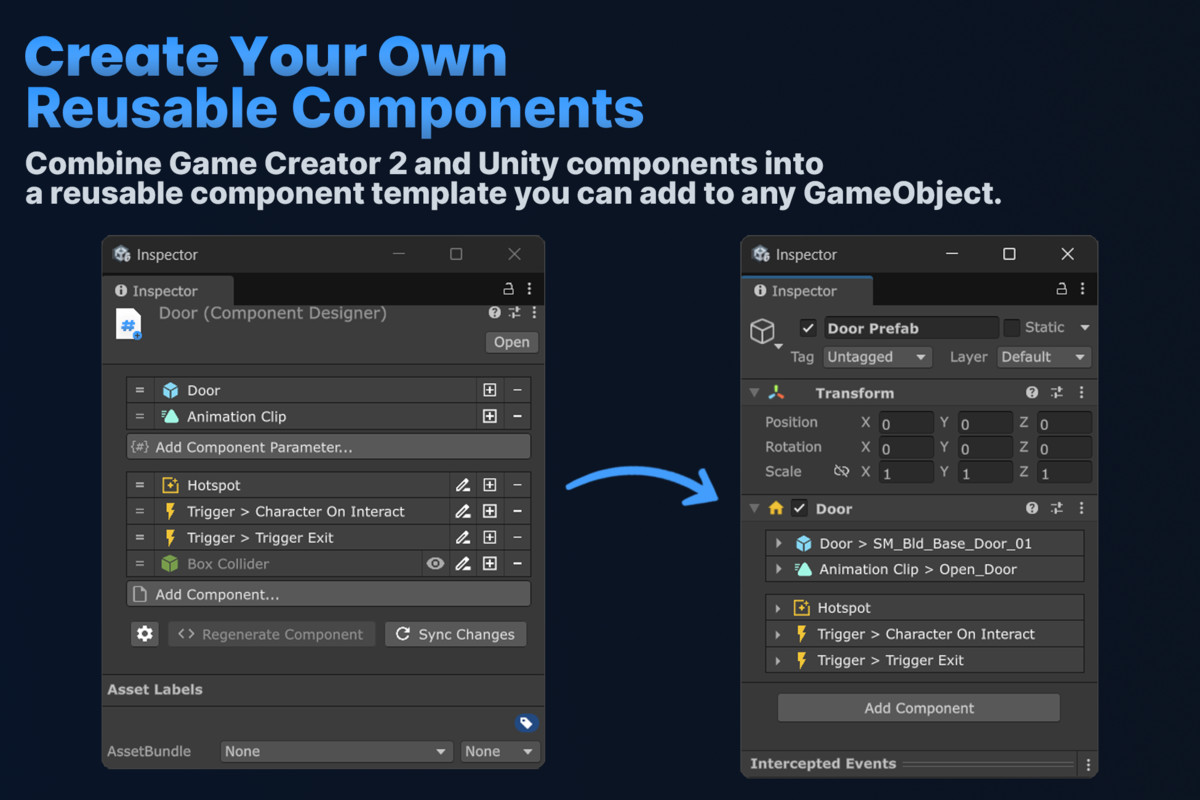The width and height of the screenshot is (1200, 800).
Task: Edit Trigger Exit component with pencil icon
Action: [462, 537]
